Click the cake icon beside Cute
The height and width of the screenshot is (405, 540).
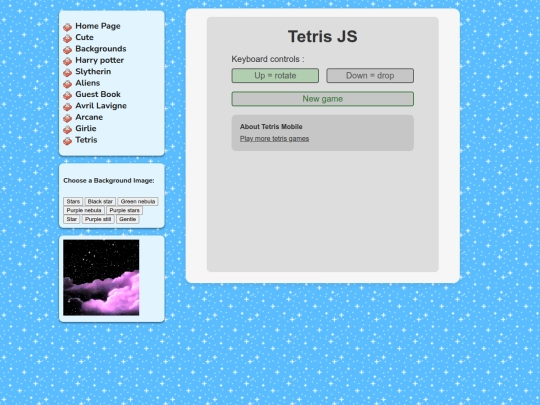point(68,38)
